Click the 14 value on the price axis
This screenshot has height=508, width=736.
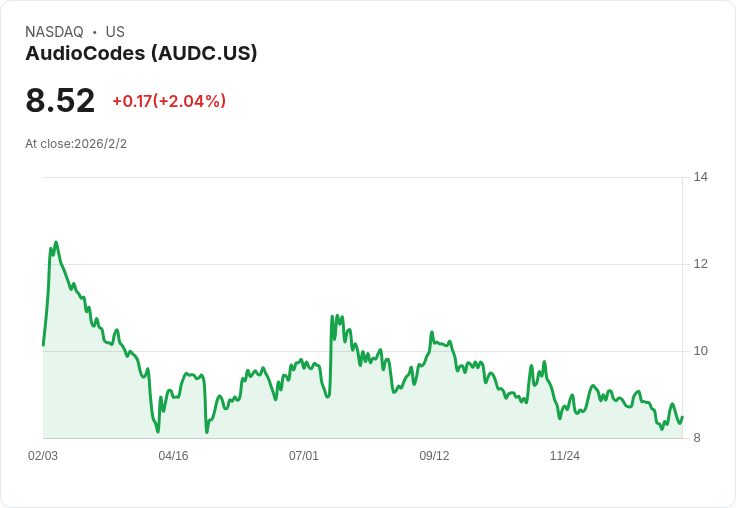pos(700,177)
